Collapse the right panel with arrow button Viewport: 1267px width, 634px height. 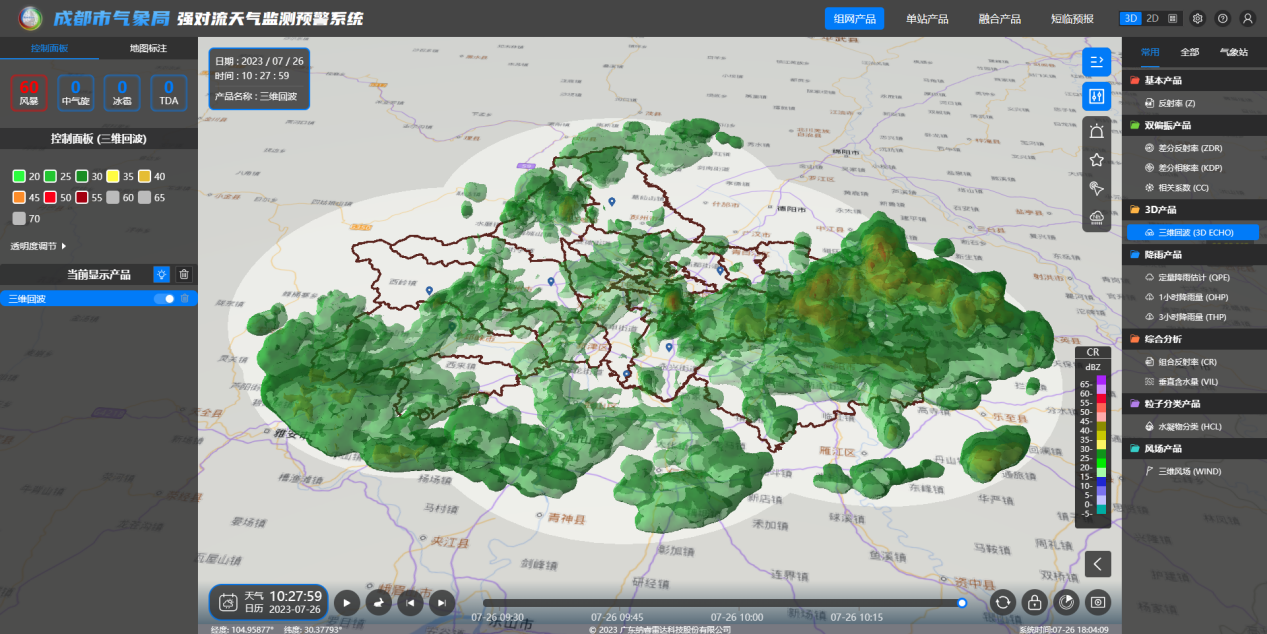click(1097, 564)
